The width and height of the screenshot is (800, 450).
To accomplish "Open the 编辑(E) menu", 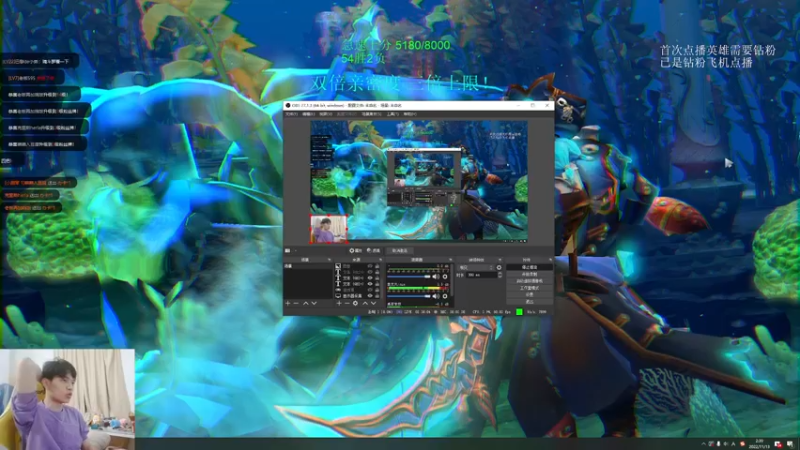I will [308, 114].
